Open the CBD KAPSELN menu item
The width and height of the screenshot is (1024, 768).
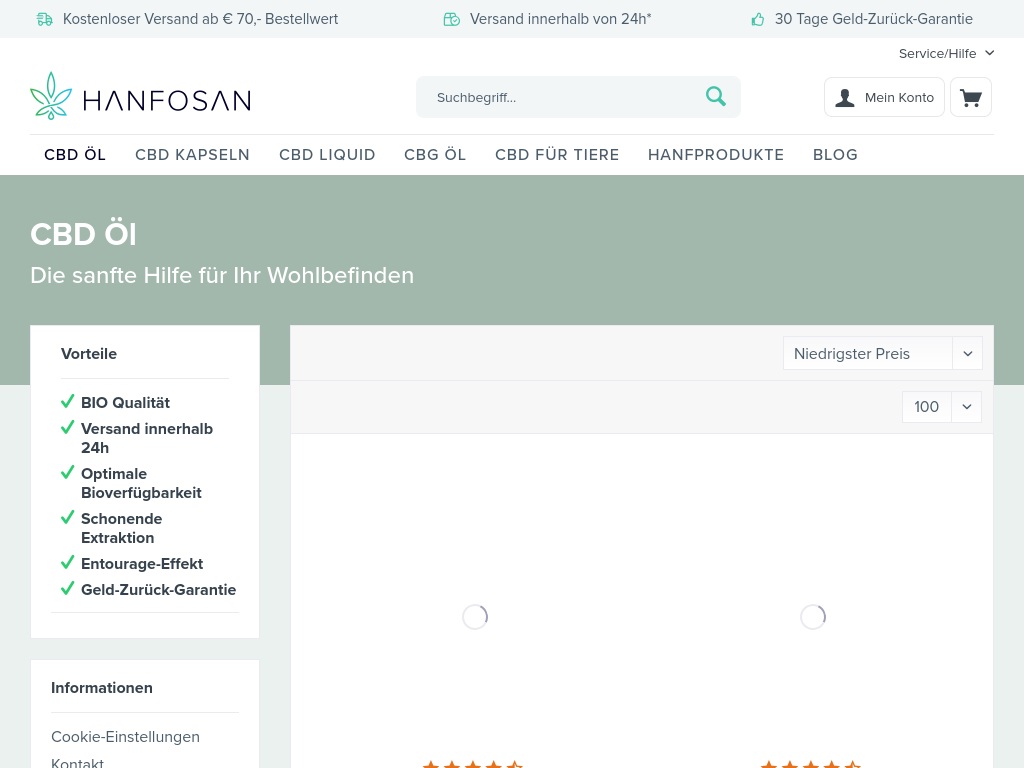tap(192, 155)
